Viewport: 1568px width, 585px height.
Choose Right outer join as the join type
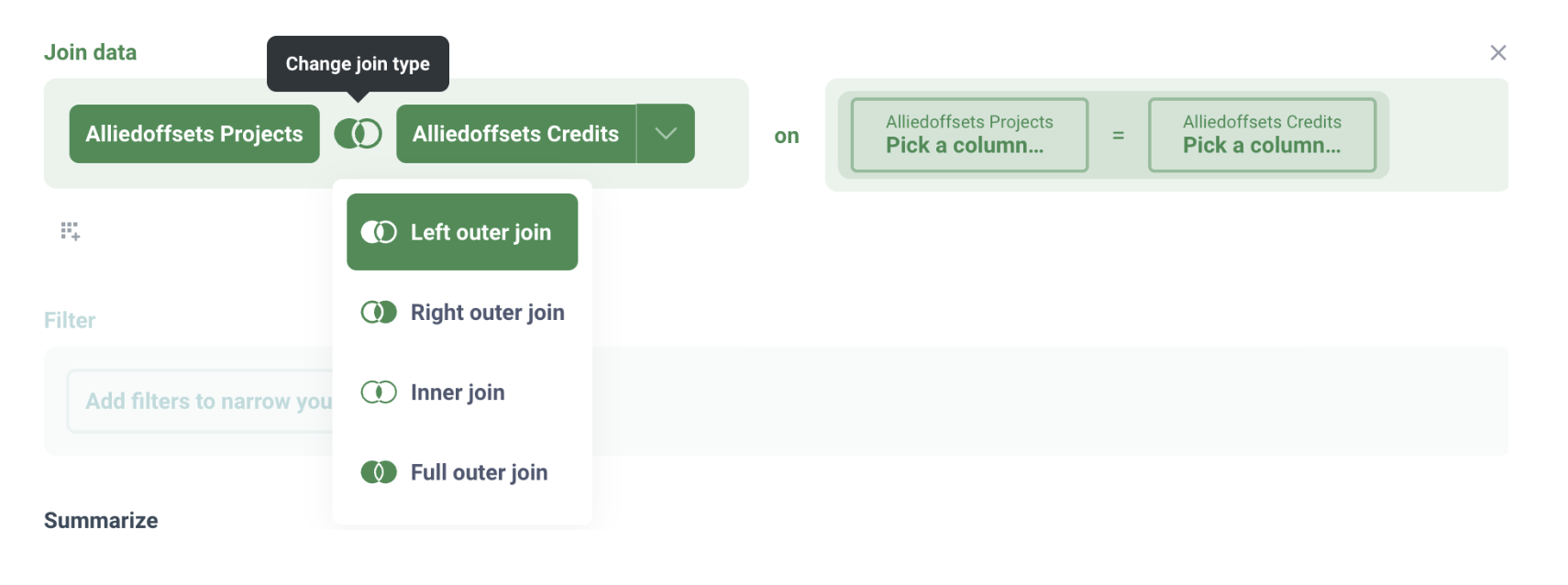point(487,312)
